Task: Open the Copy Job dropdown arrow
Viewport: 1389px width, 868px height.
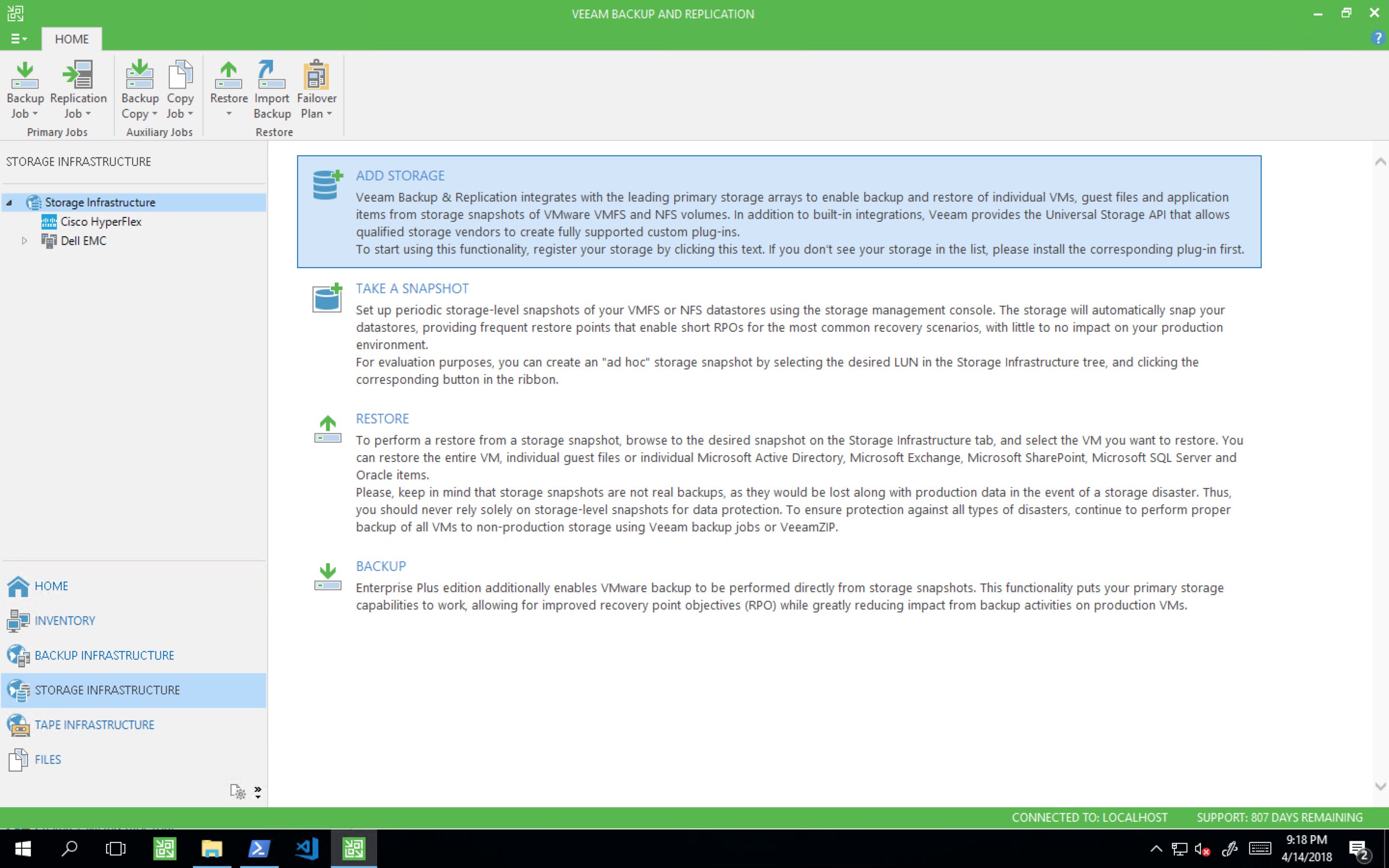Action: coord(191,114)
